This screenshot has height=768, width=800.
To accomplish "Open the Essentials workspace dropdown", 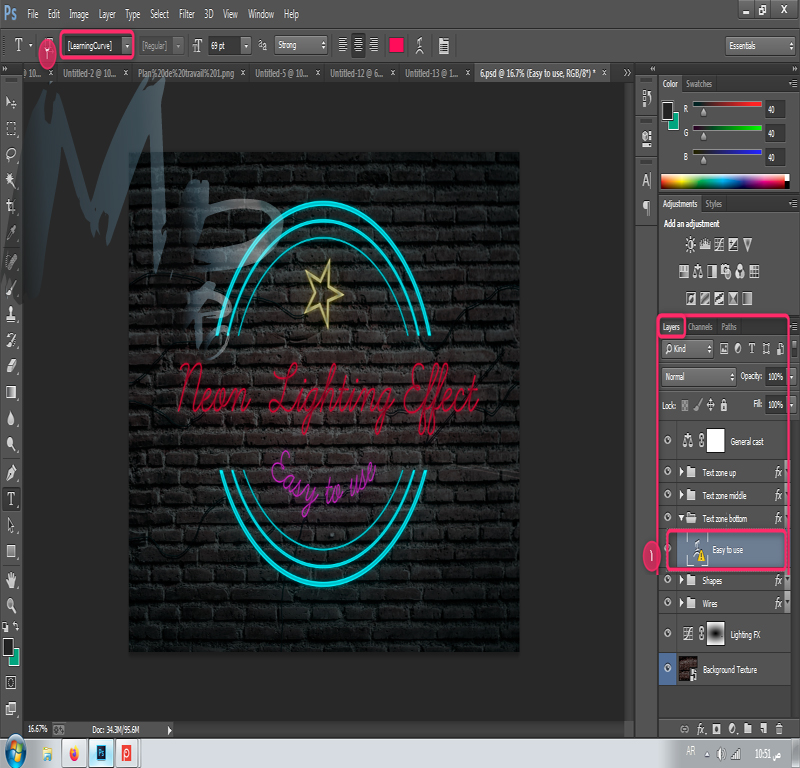I will point(760,46).
